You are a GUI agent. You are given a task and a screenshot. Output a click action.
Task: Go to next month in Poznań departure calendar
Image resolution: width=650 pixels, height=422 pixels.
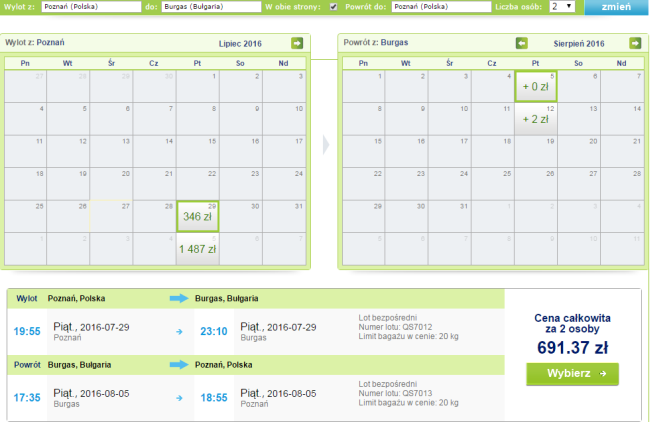click(x=297, y=43)
